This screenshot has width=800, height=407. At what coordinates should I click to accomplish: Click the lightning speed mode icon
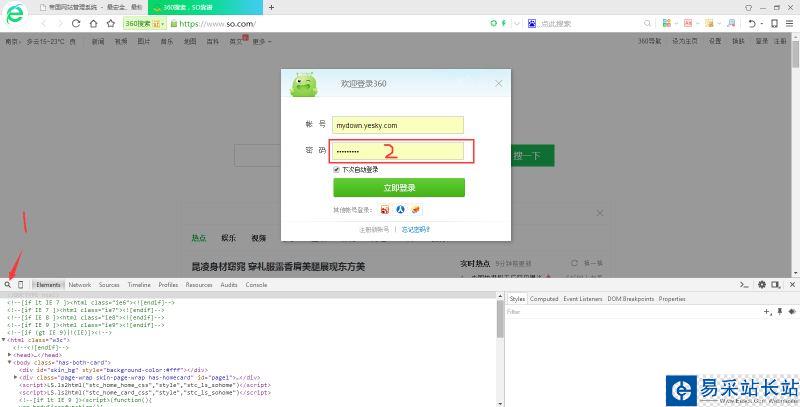[504, 23]
